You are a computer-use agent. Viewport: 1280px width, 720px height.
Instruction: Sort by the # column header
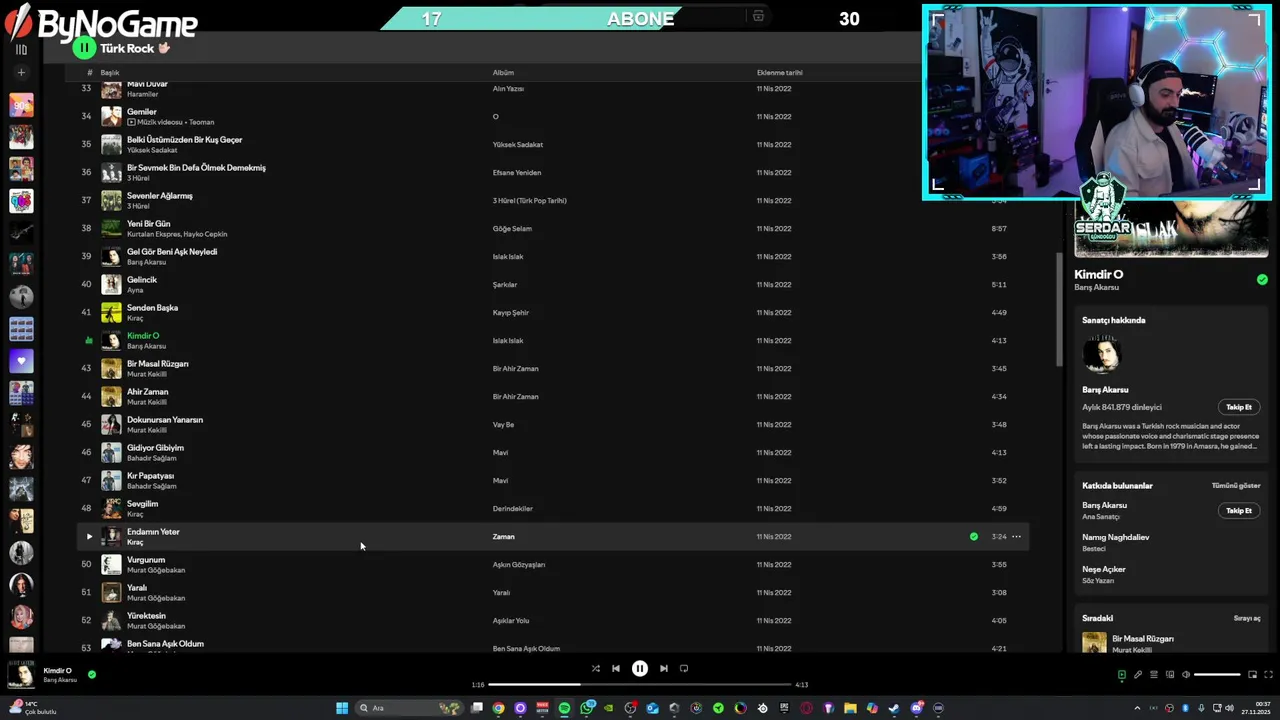pyautogui.click(x=89, y=73)
